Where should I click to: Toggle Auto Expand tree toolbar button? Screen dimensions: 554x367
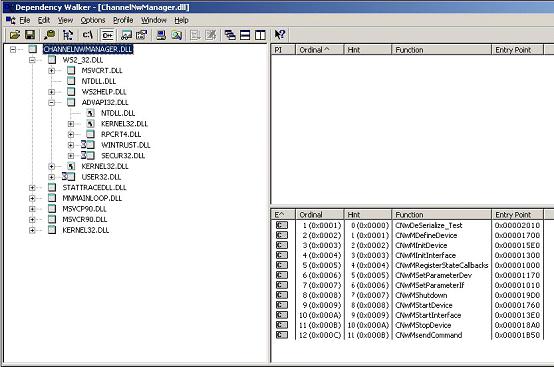tap(68, 35)
